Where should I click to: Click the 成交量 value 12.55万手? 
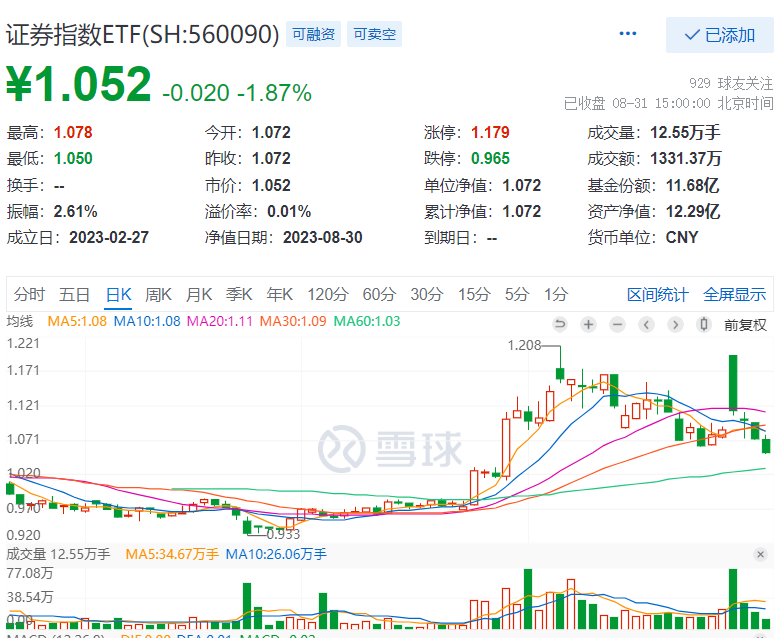click(x=685, y=133)
